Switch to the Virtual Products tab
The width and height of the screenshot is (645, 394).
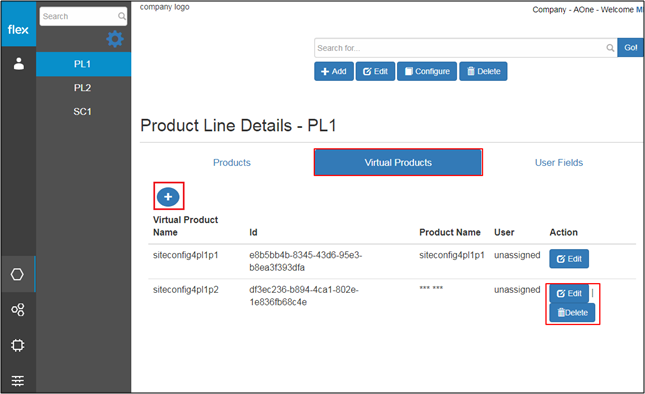pos(398,162)
